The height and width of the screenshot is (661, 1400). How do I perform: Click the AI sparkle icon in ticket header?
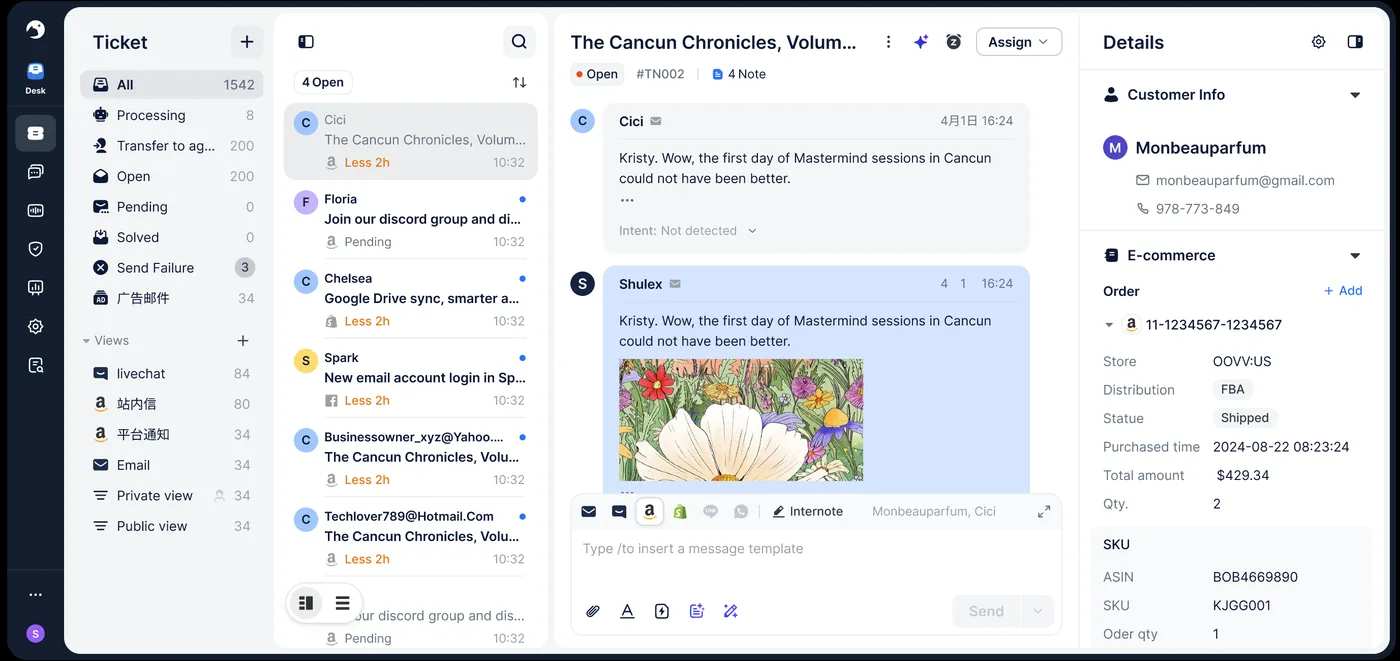pyautogui.click(x=921, y=42)
